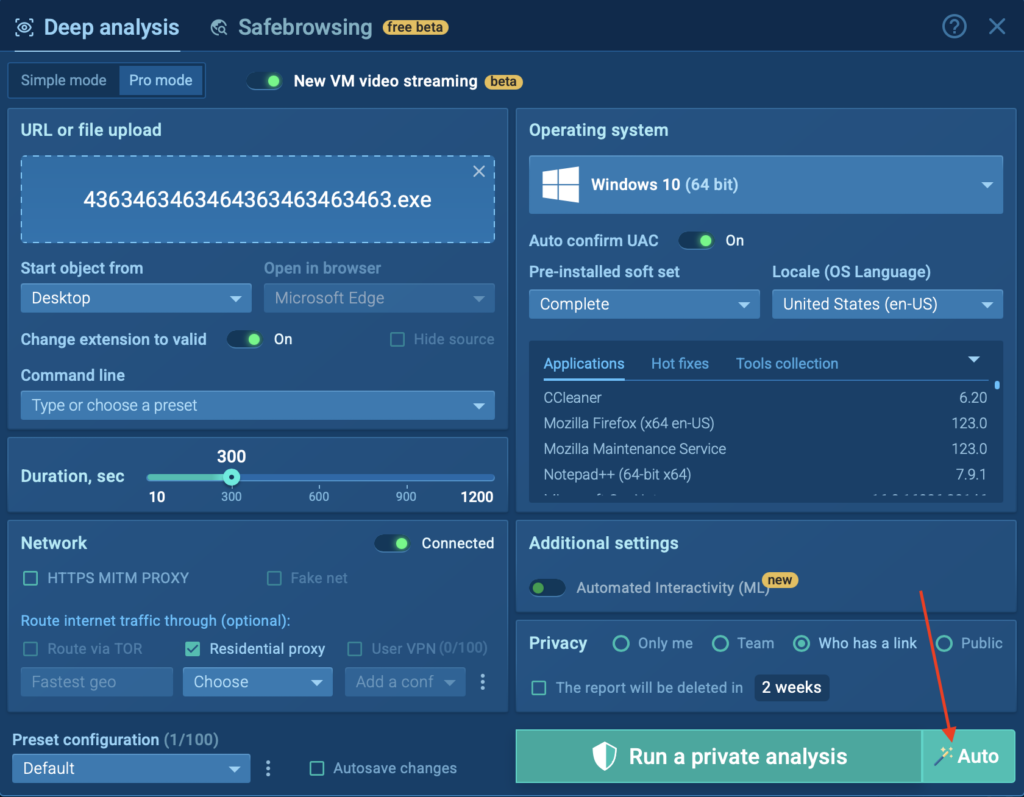Switch to the Hot fixes tab
The image size is (1024, 797).
tap(679, 363)
